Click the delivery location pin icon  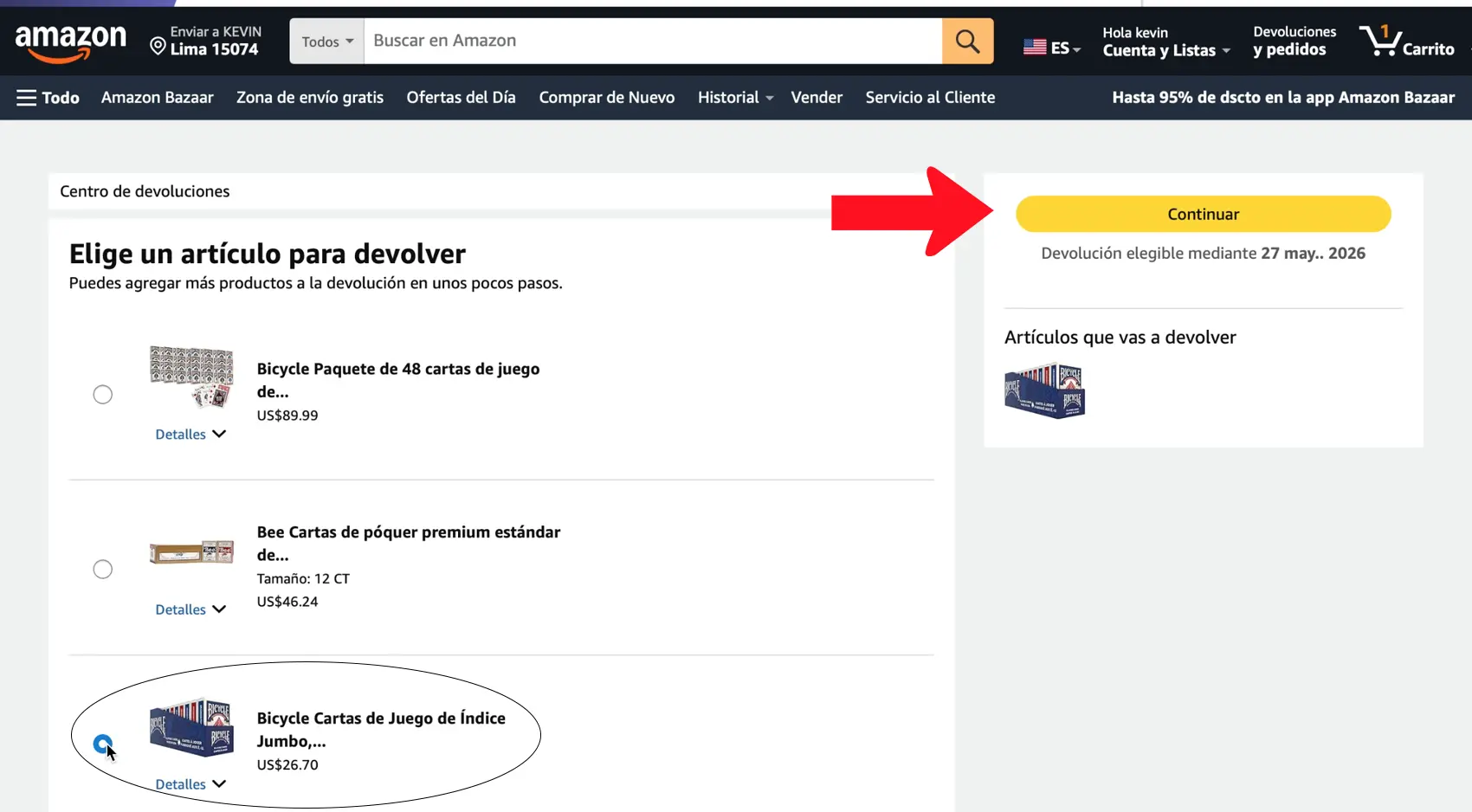coord(158,46)
